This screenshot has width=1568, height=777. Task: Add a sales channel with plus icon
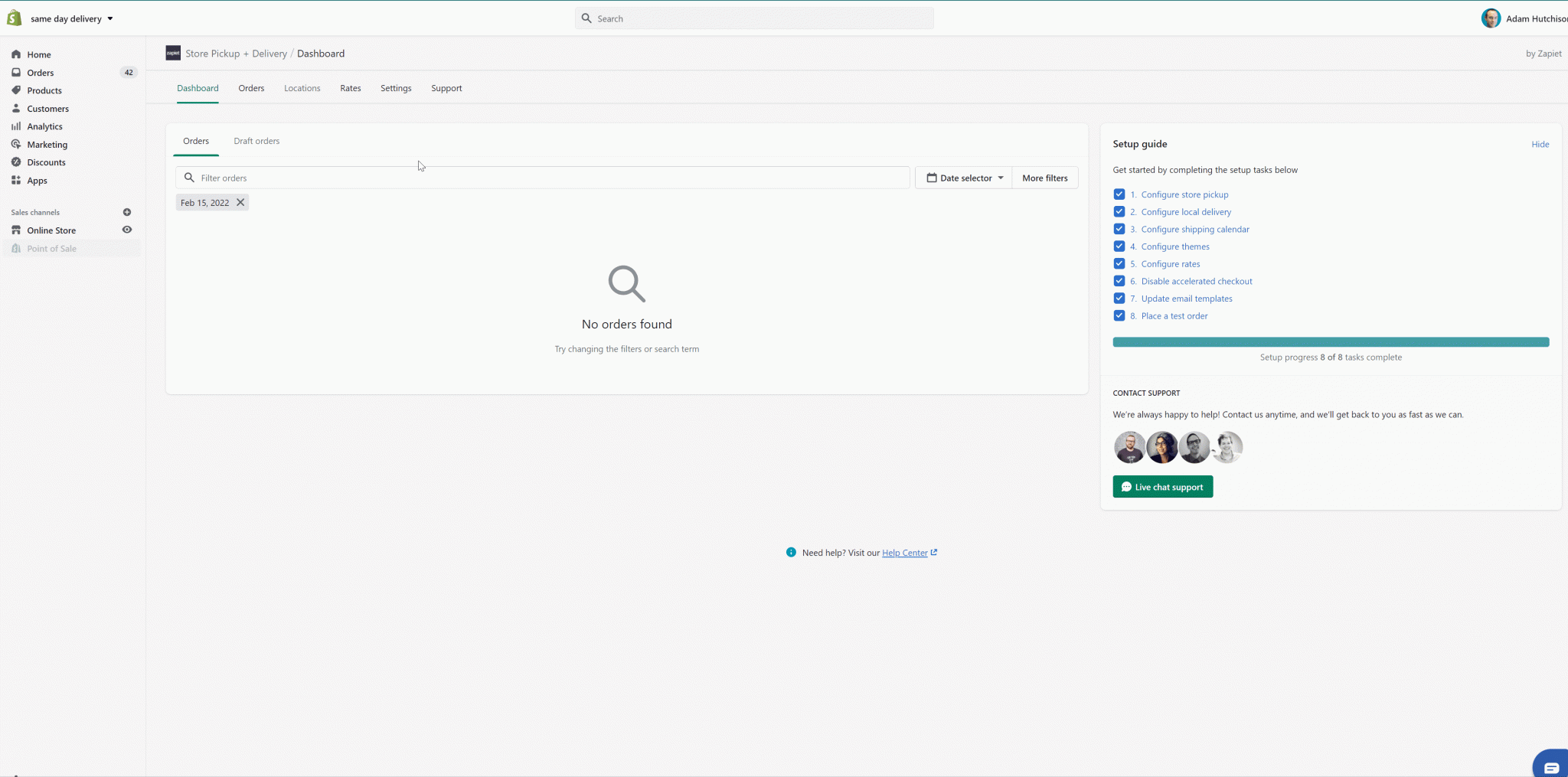pos(127,212)
